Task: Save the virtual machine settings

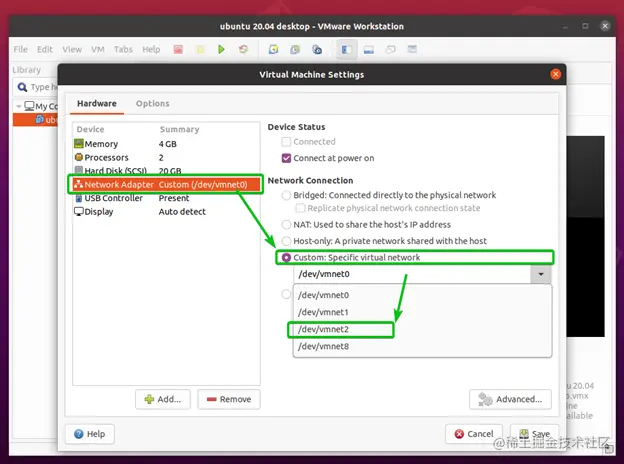Action: (534, 434)
